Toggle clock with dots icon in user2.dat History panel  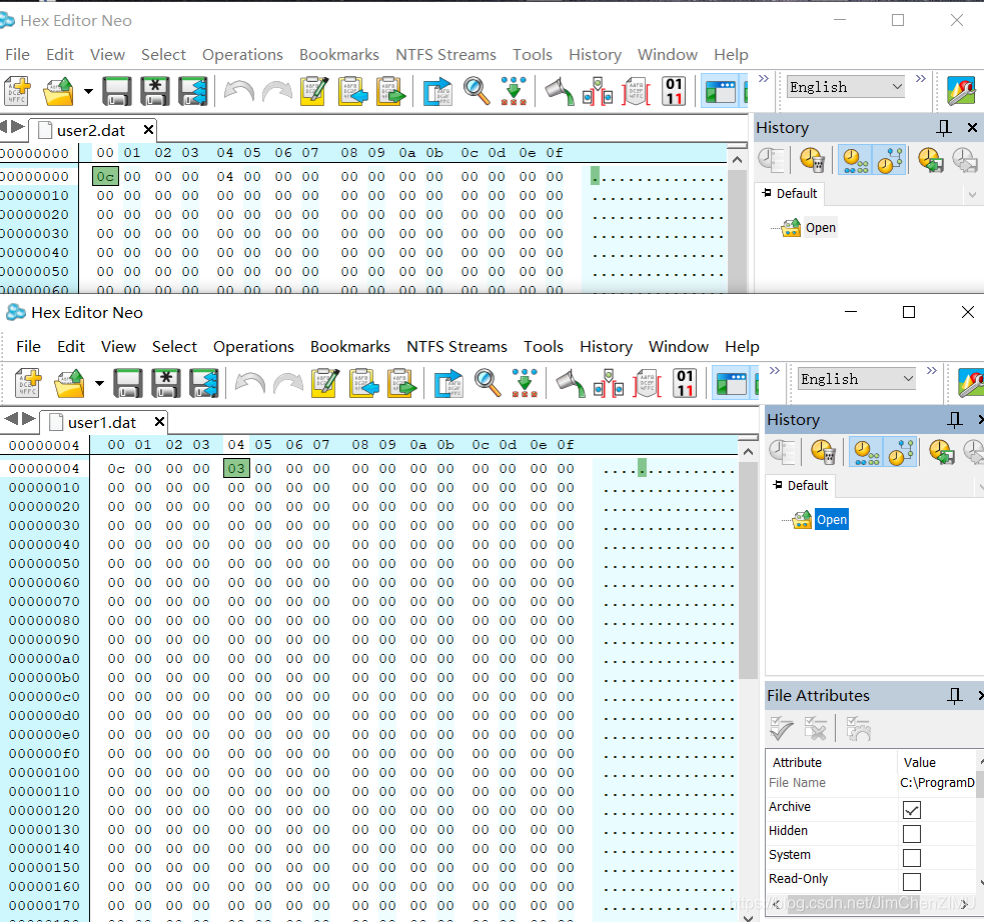855,160
